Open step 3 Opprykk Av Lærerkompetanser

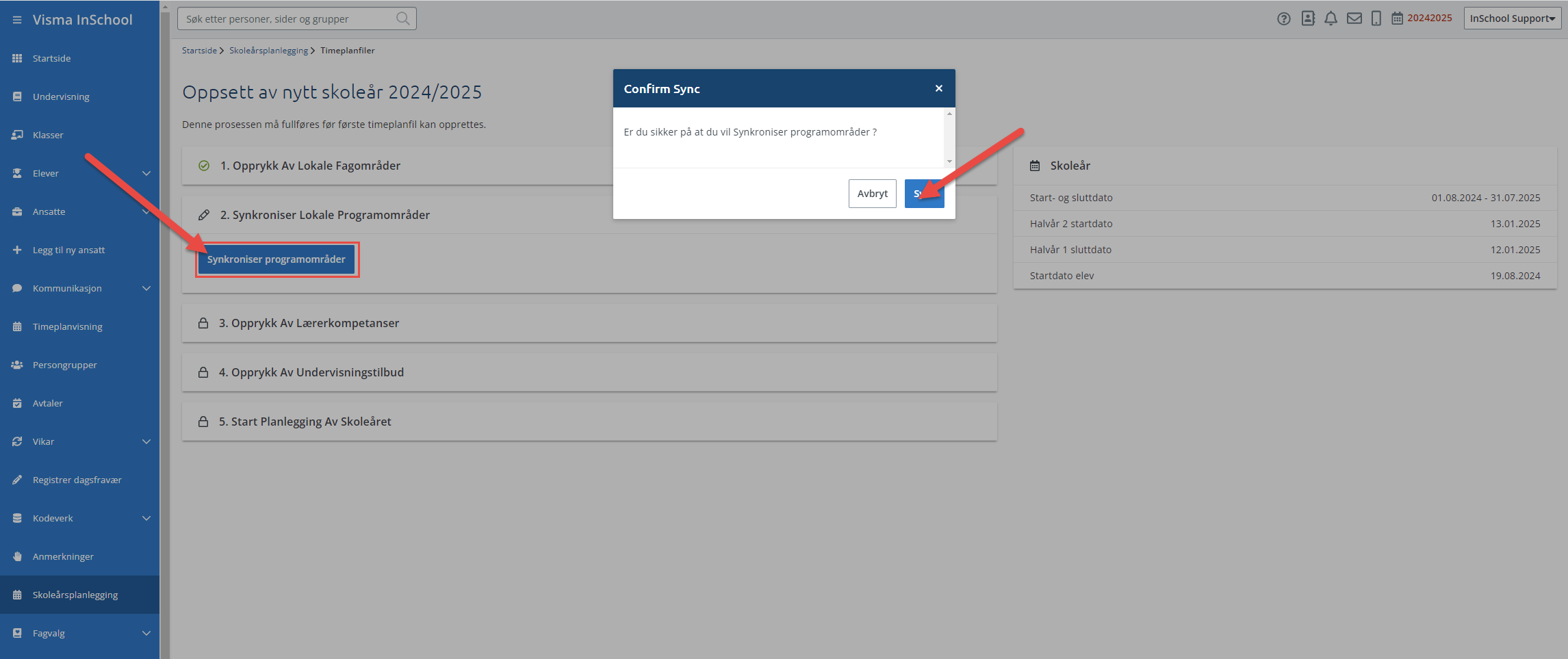589,323
